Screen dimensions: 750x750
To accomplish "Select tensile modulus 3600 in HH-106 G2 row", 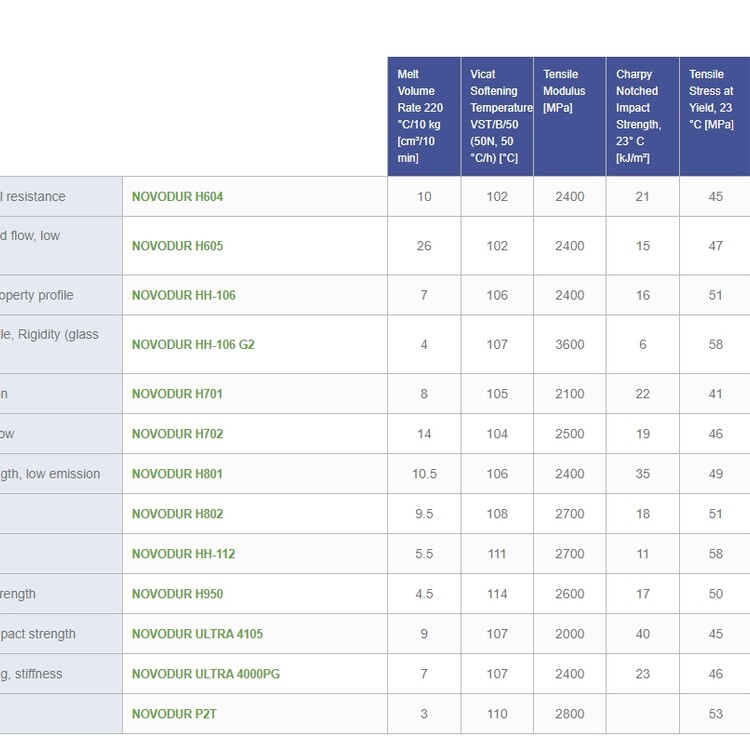I will [x=570, y=344].
